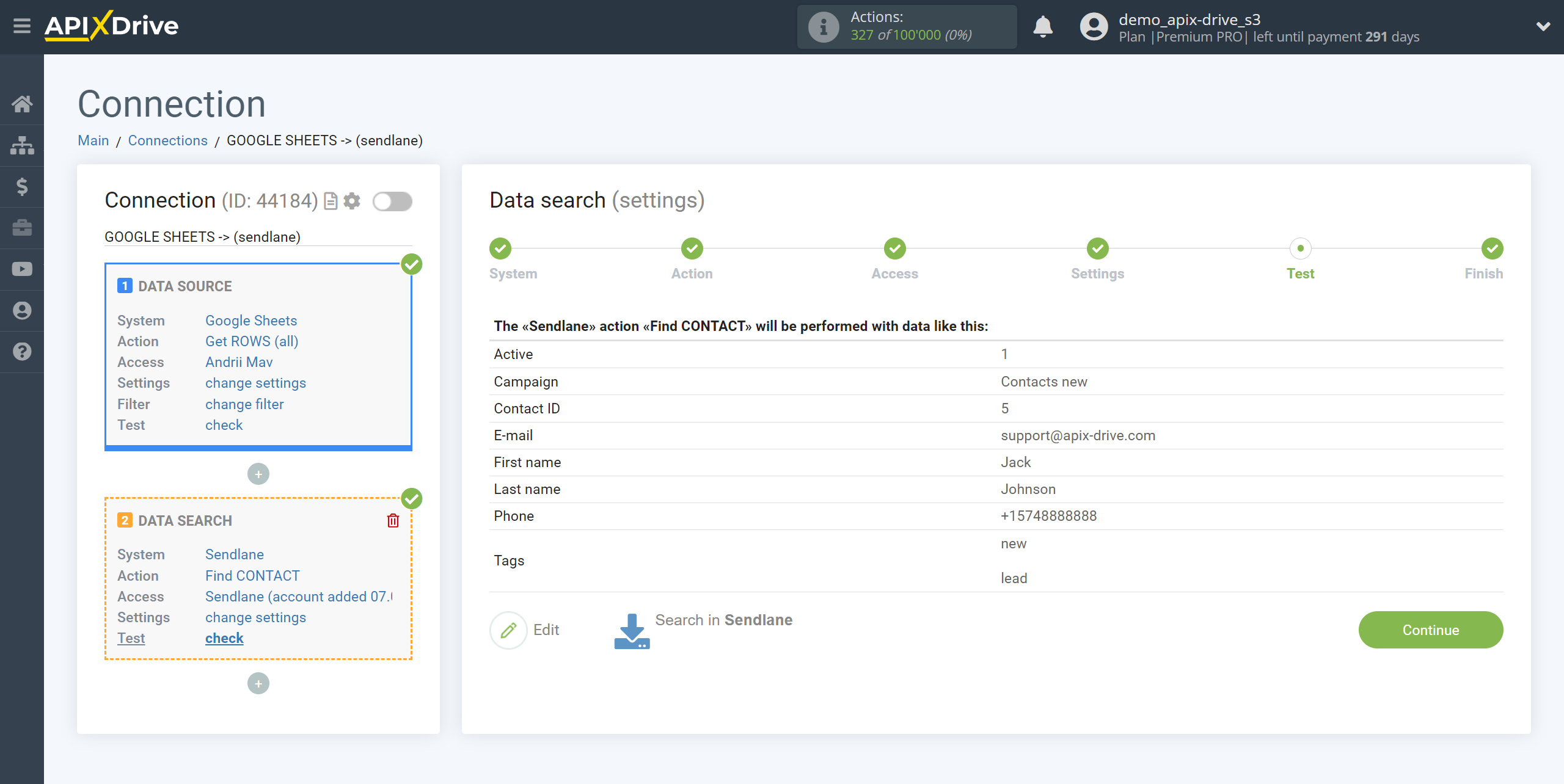
Task: Toggle the connection on/off switch
Action: point(392,201)
